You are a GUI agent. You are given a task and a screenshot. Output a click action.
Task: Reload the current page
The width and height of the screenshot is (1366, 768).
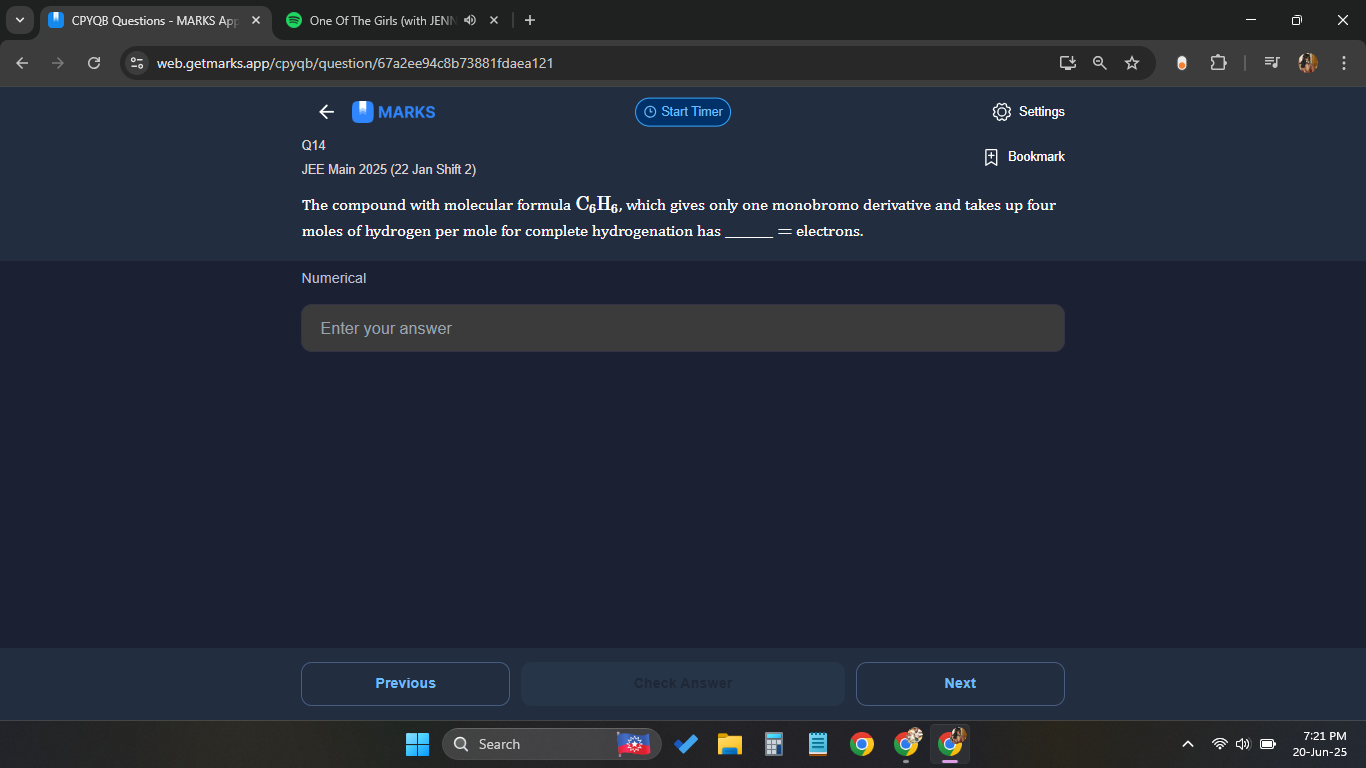coord(94,63)
